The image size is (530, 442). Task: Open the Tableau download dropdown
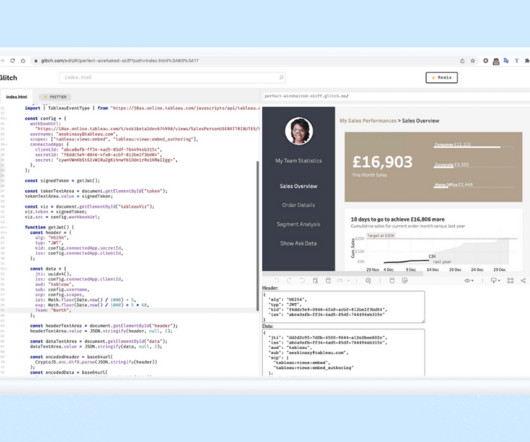click(x=496, y=280)
